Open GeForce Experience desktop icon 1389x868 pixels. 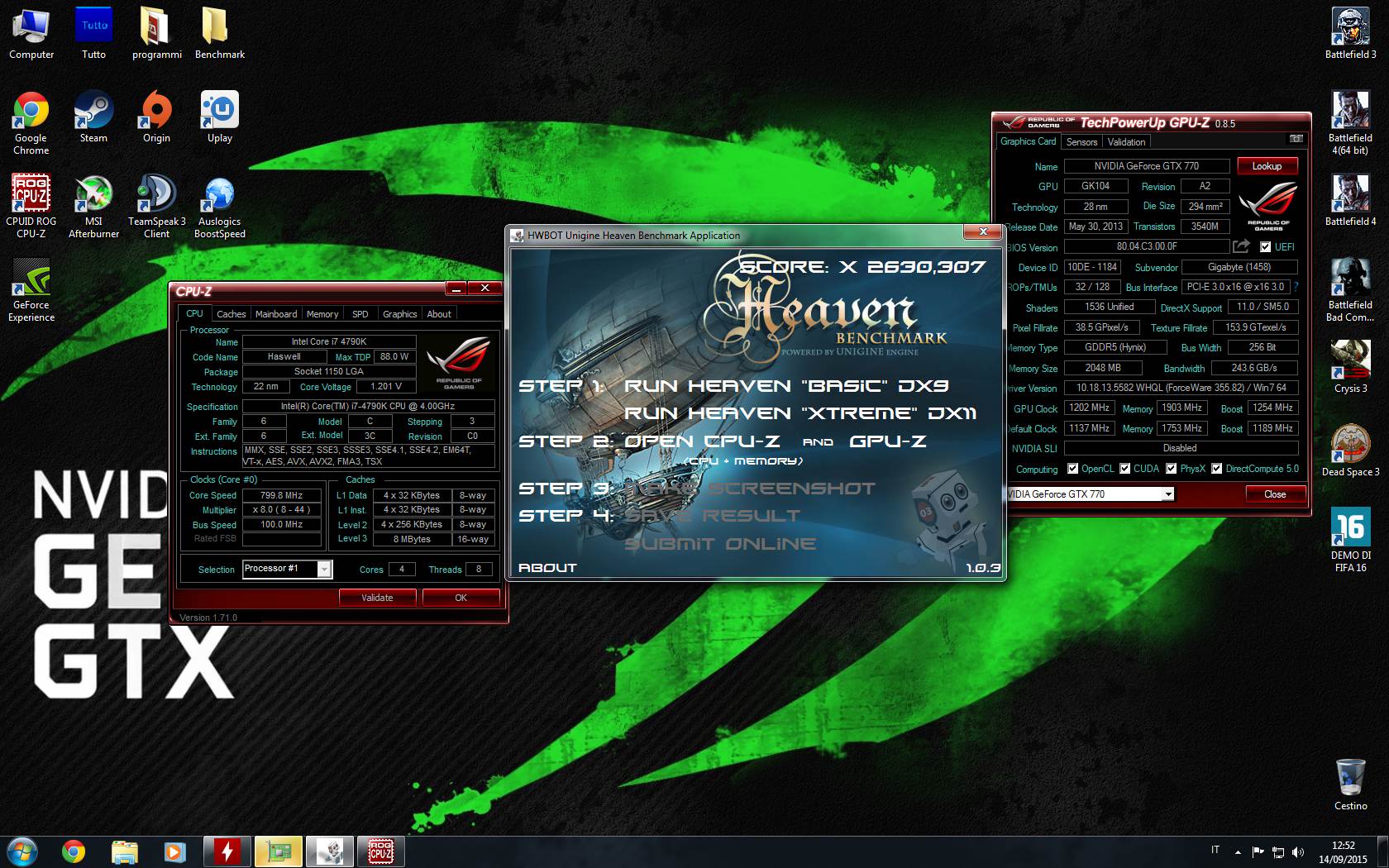(x=31, y=290)
